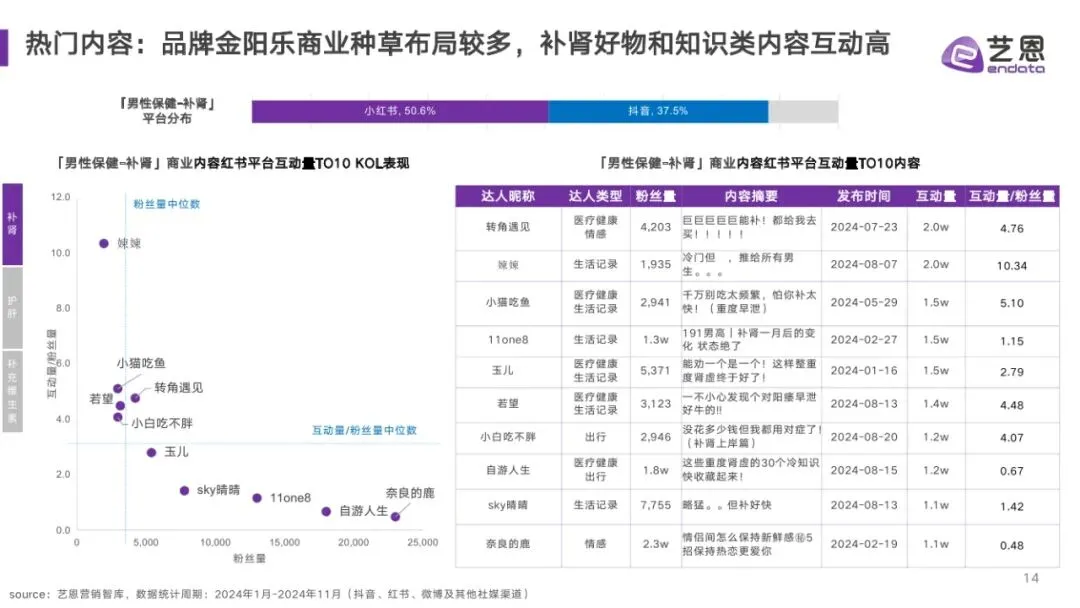The image size is (1080, 608).
Task: Click the scatter chart title with KOL表现
Action: tap(232, 163)
